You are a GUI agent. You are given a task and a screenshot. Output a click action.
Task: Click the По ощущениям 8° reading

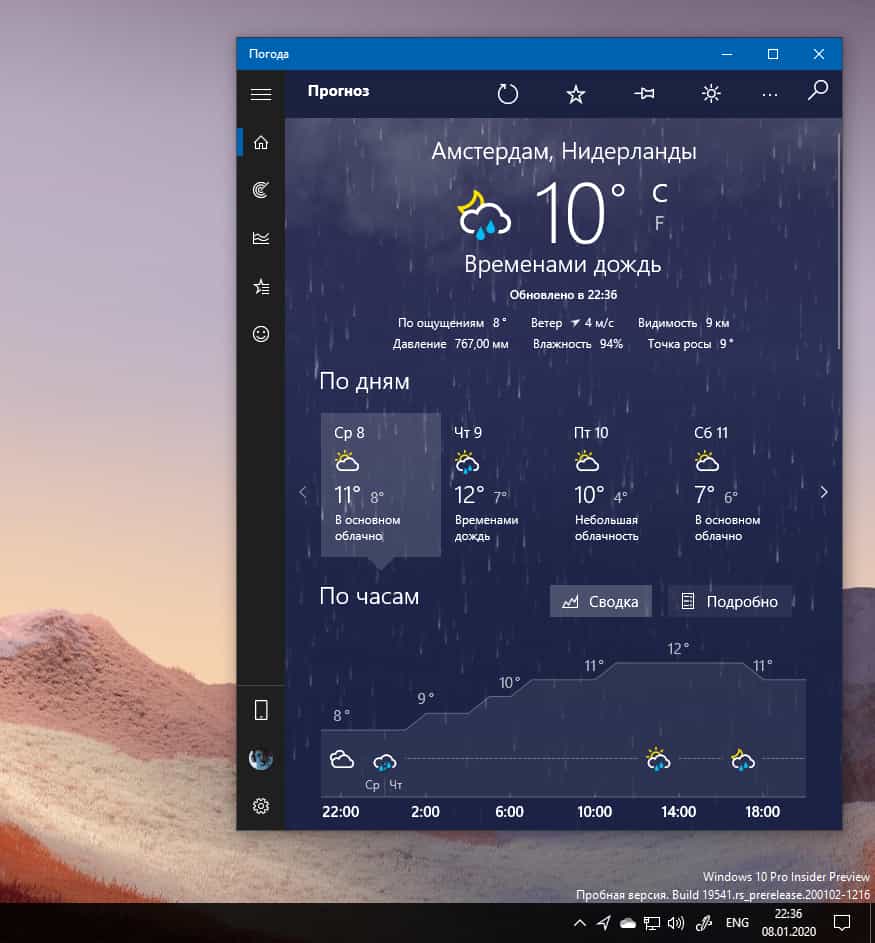452,323
